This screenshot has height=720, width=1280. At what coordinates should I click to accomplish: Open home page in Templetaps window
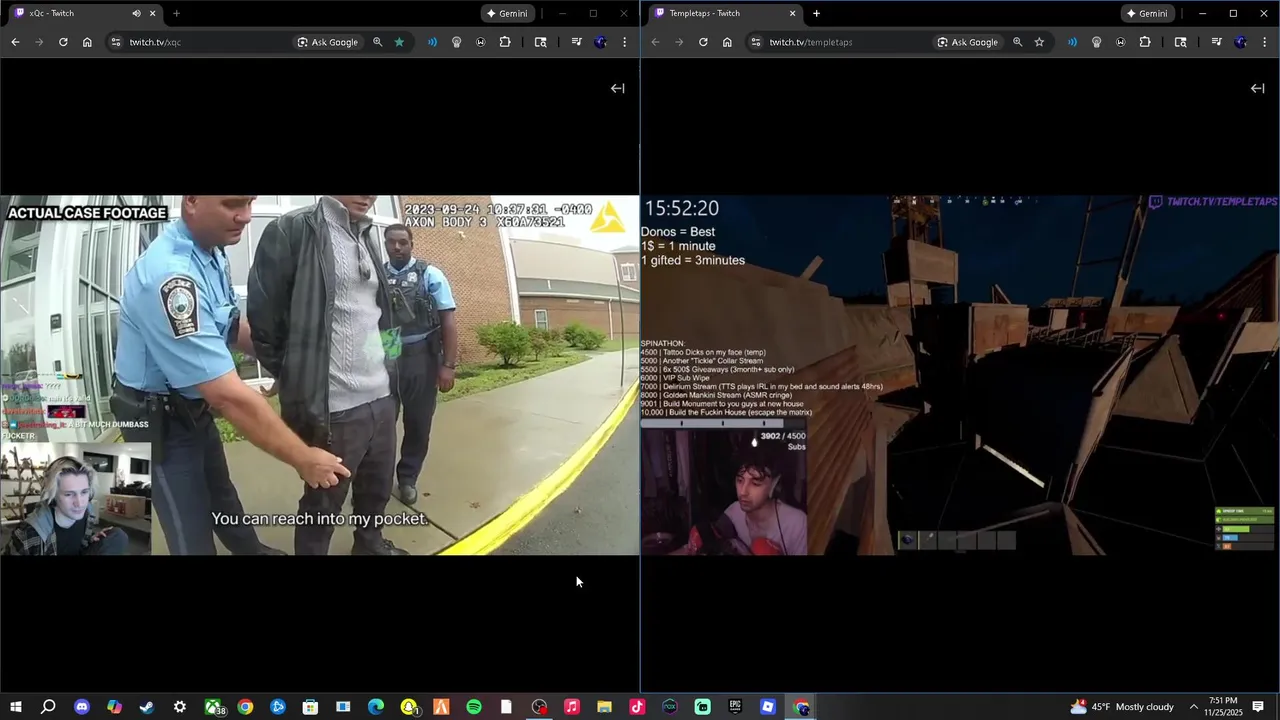[727, 42]
